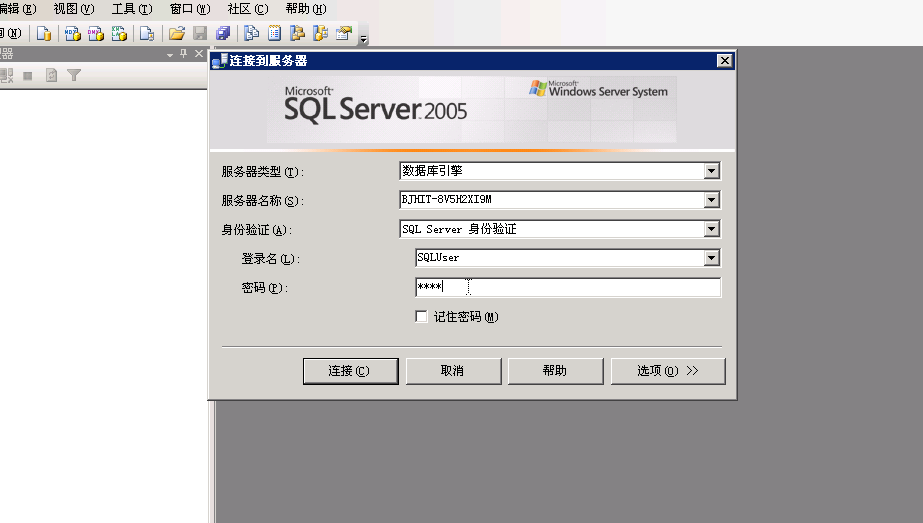
Task: Open the 编辑(E) menu
Action: 18,9
